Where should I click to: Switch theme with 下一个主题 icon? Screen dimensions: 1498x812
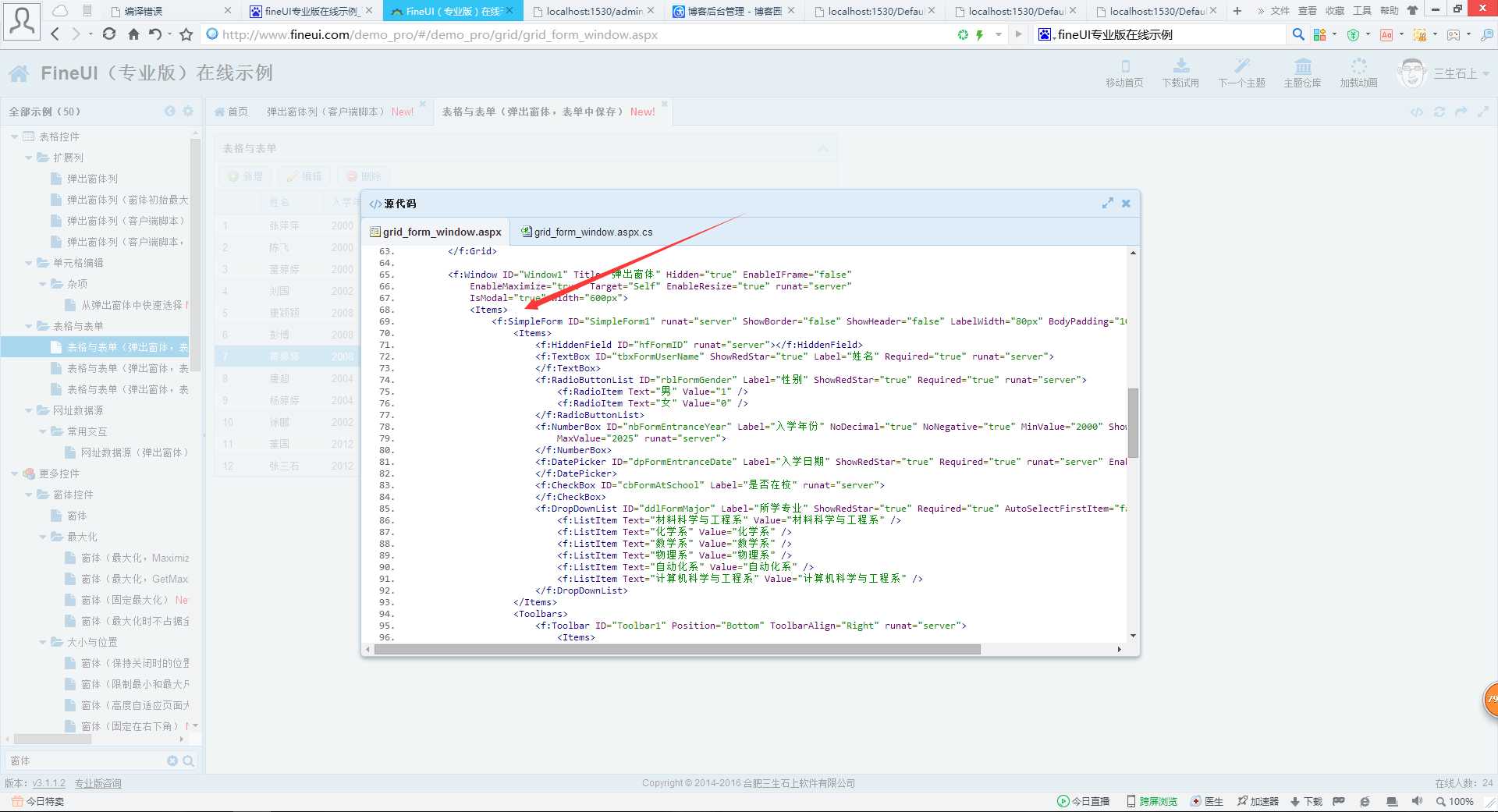(1241, 73)
